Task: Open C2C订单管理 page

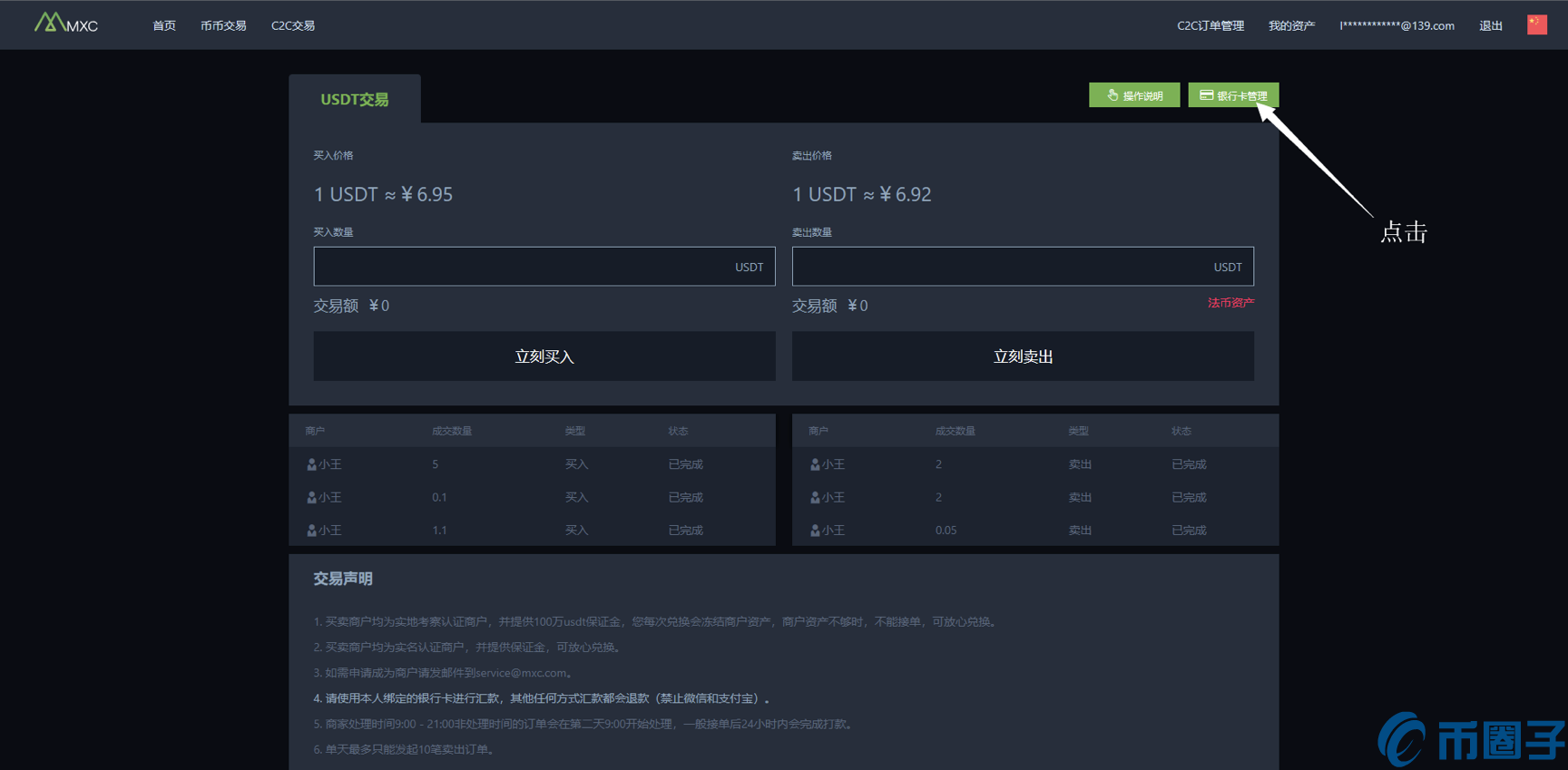Action: tap(1210, 25)
